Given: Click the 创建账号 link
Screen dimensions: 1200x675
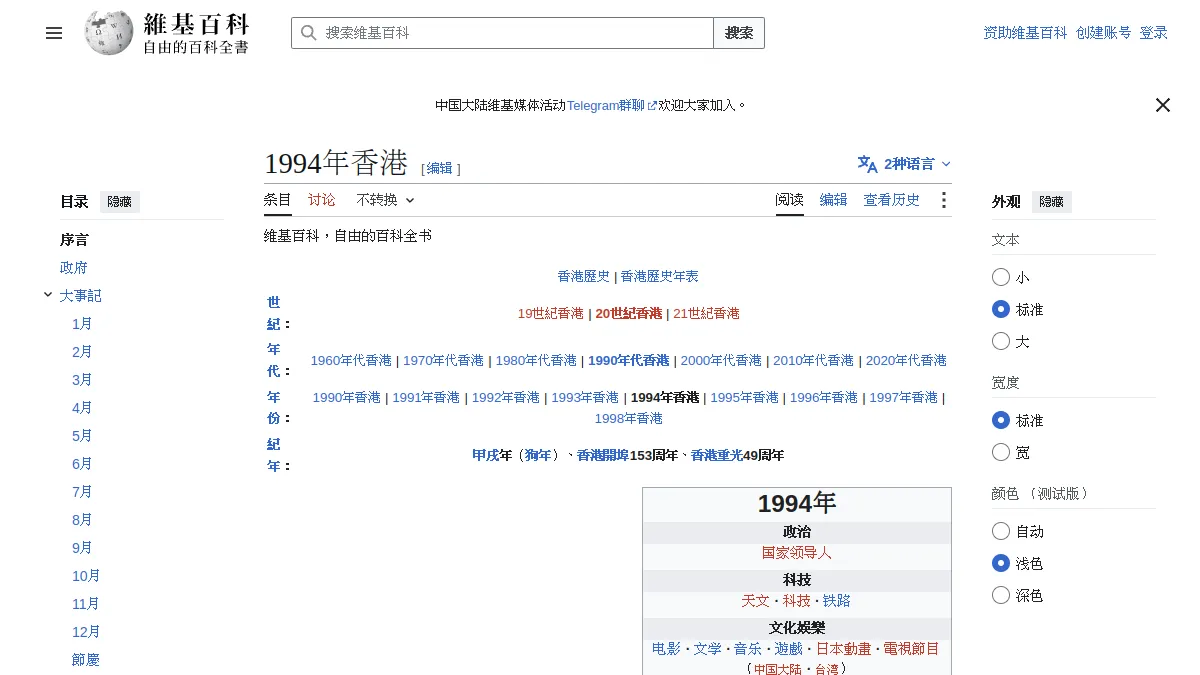Looking at the screenshot, I should point(1104,33).
